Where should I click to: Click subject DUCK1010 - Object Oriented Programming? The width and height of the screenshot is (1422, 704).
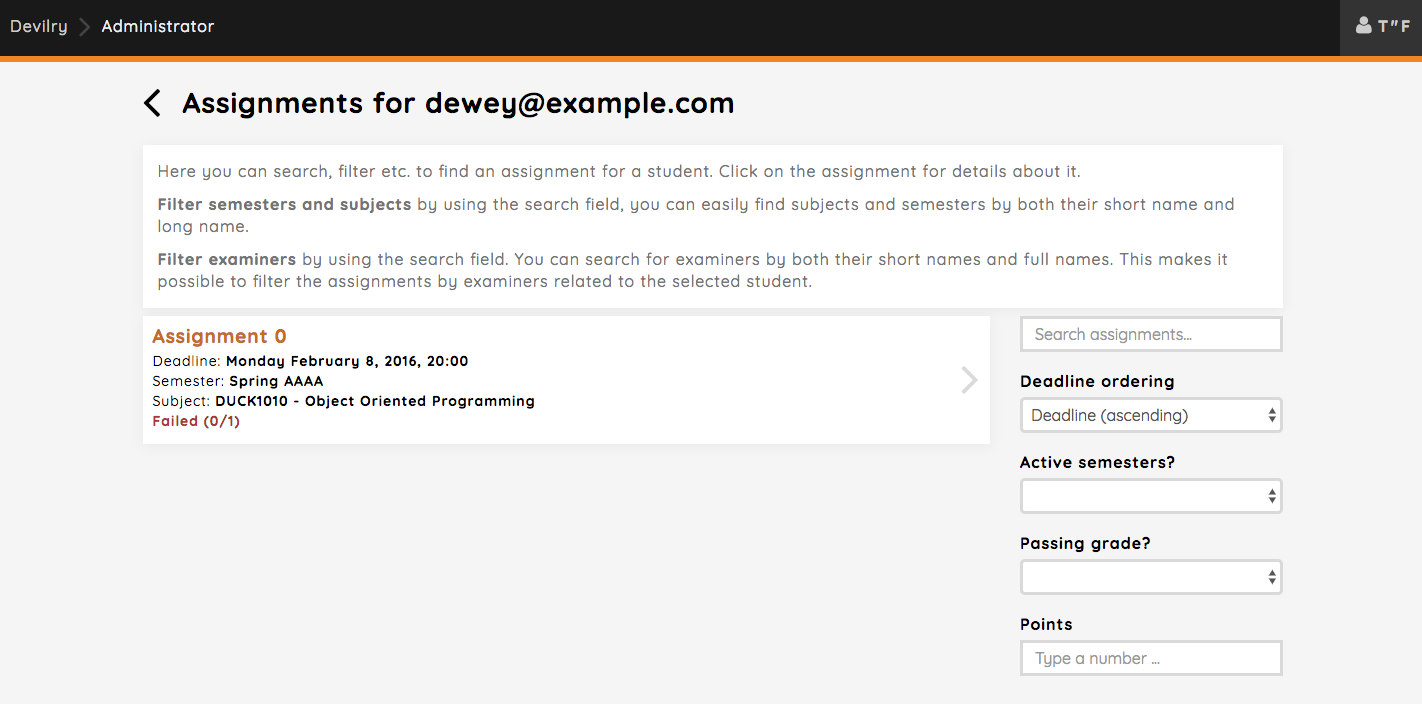[x=375, y=401]
